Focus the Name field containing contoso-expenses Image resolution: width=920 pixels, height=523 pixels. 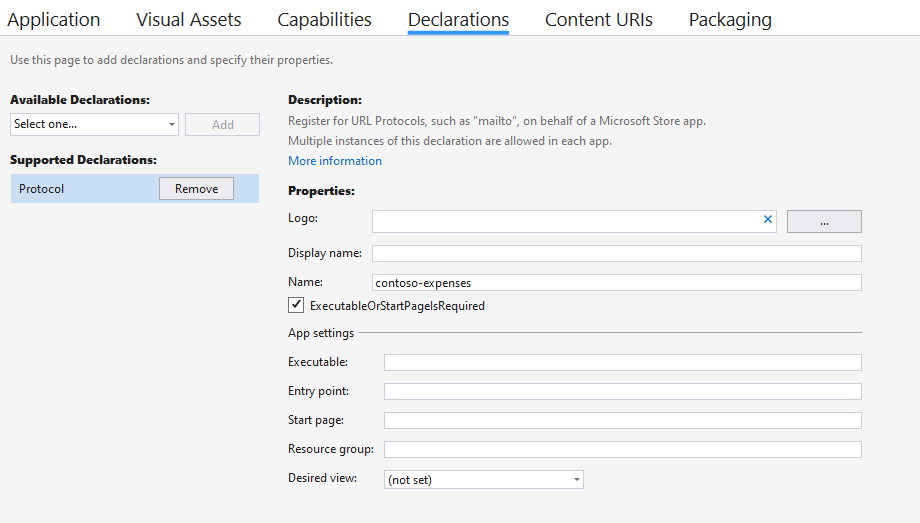[616, 283]
